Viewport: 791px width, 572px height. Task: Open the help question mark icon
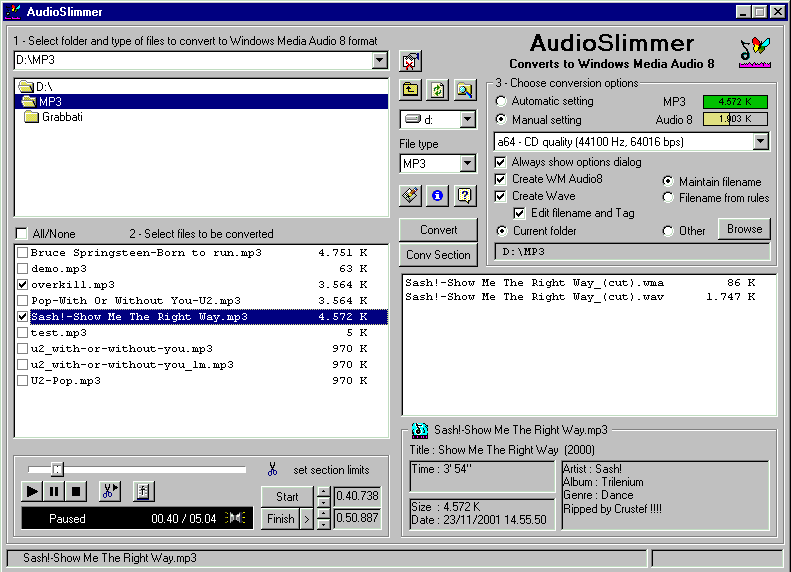point(465,195)
